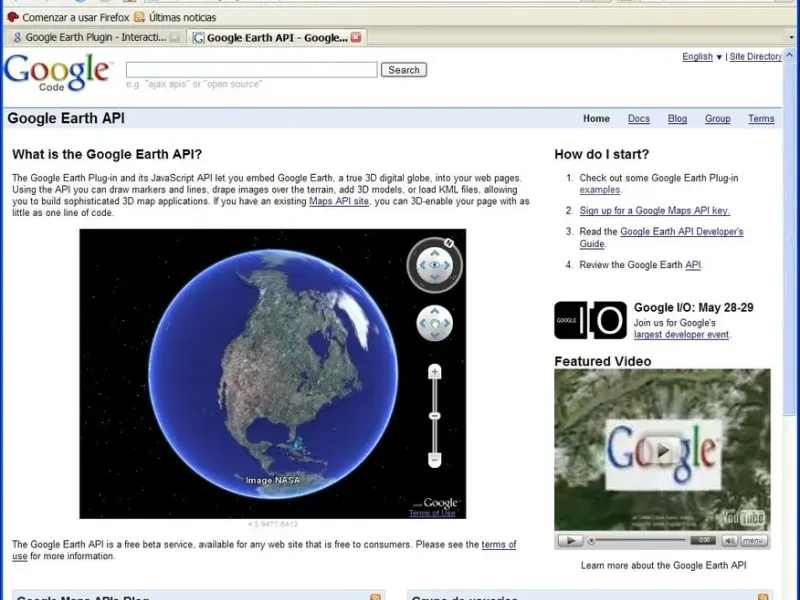
Task: Open RSS feed icon of Maps API blog
Action: 376,597
